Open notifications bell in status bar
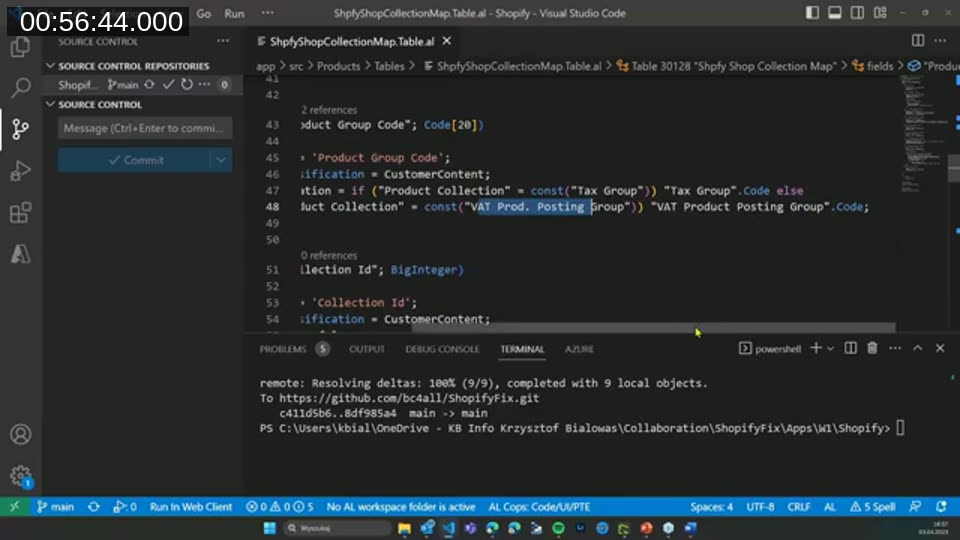960x540 pixels. [x=941, y=506]
